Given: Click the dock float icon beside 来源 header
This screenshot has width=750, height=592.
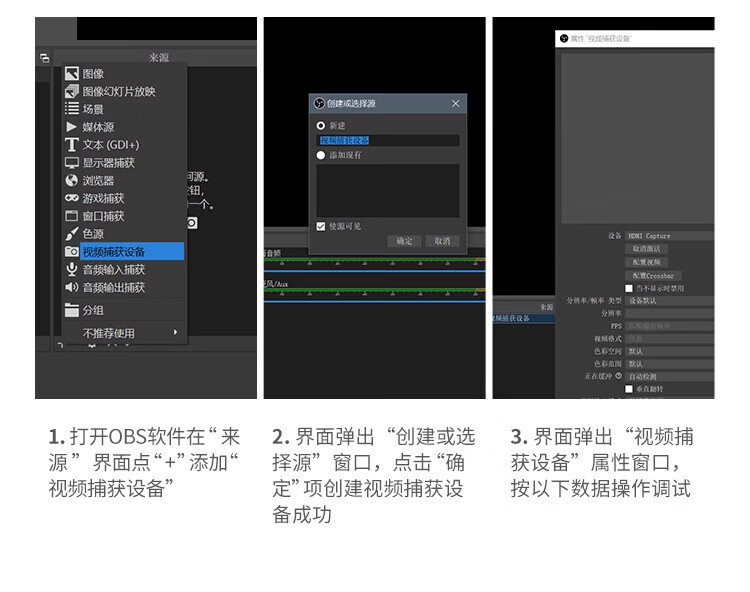Looking at the screenshot, I should [44, 58].
